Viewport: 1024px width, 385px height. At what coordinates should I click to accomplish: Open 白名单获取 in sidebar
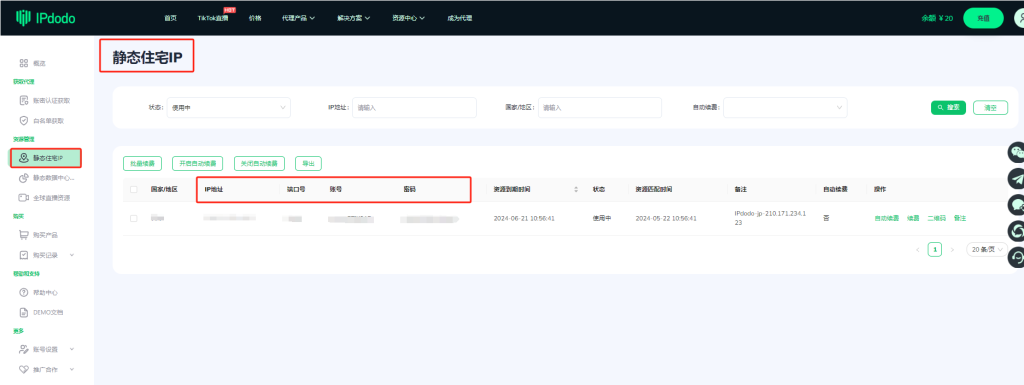[41, 121]
